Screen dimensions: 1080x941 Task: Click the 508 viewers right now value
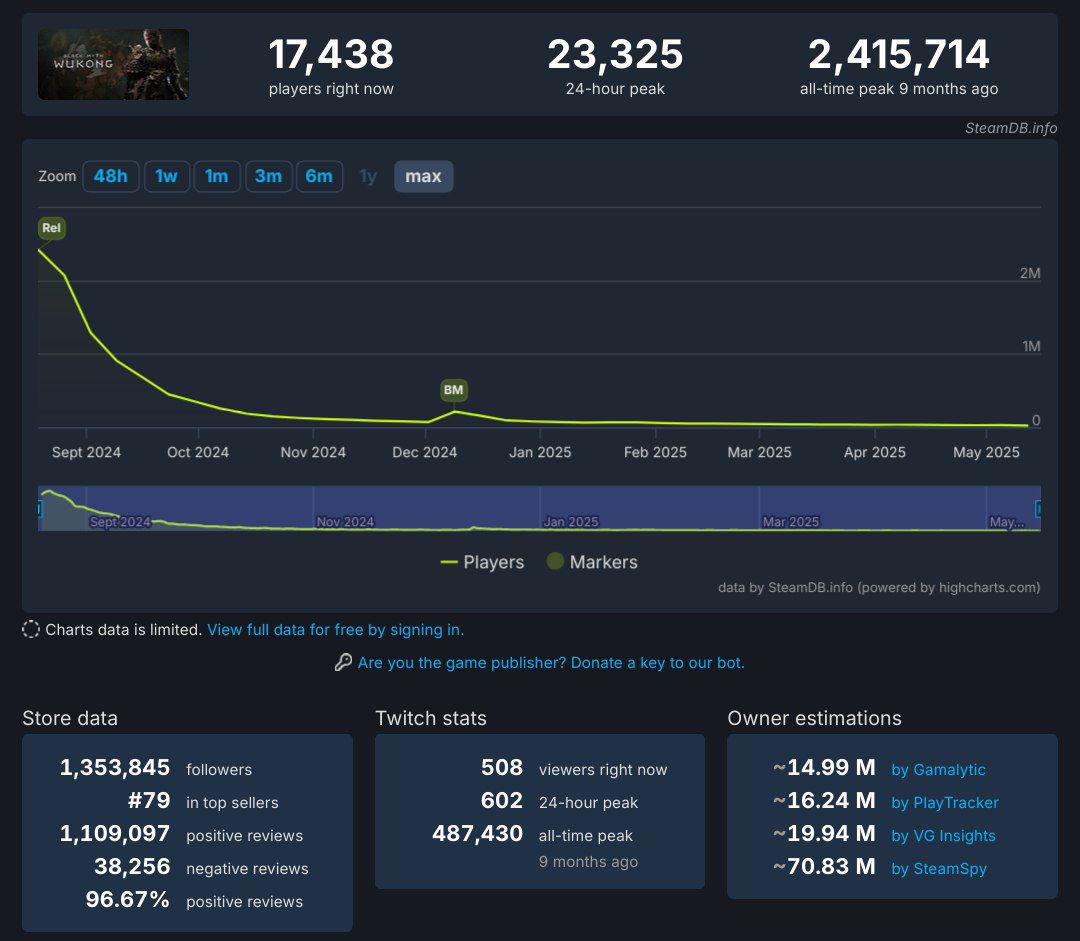tap(501, 767)
